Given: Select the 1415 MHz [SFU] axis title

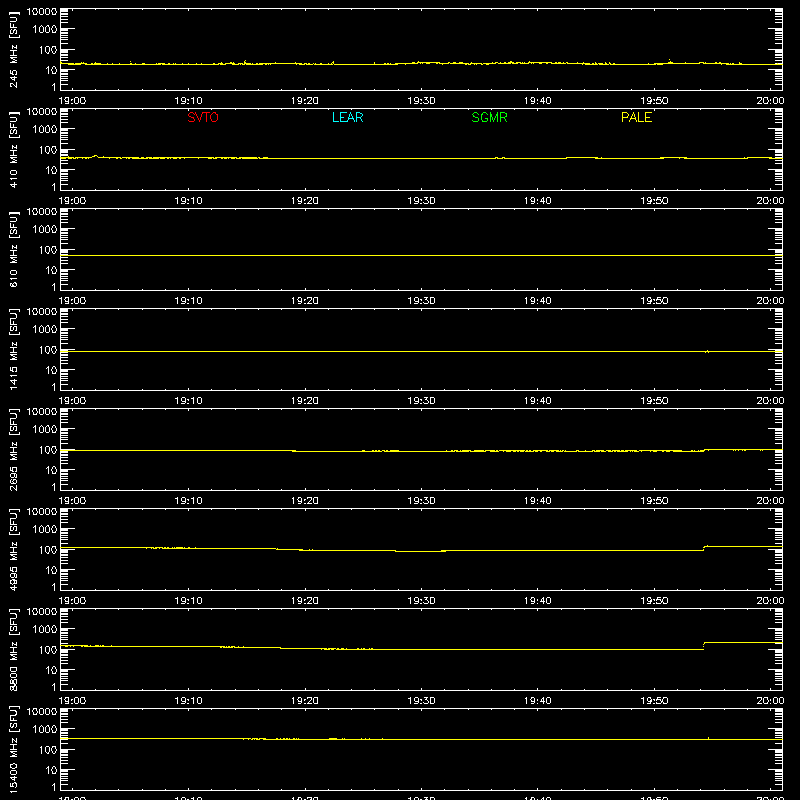Looking at the screenshot, I should point(13,349).
